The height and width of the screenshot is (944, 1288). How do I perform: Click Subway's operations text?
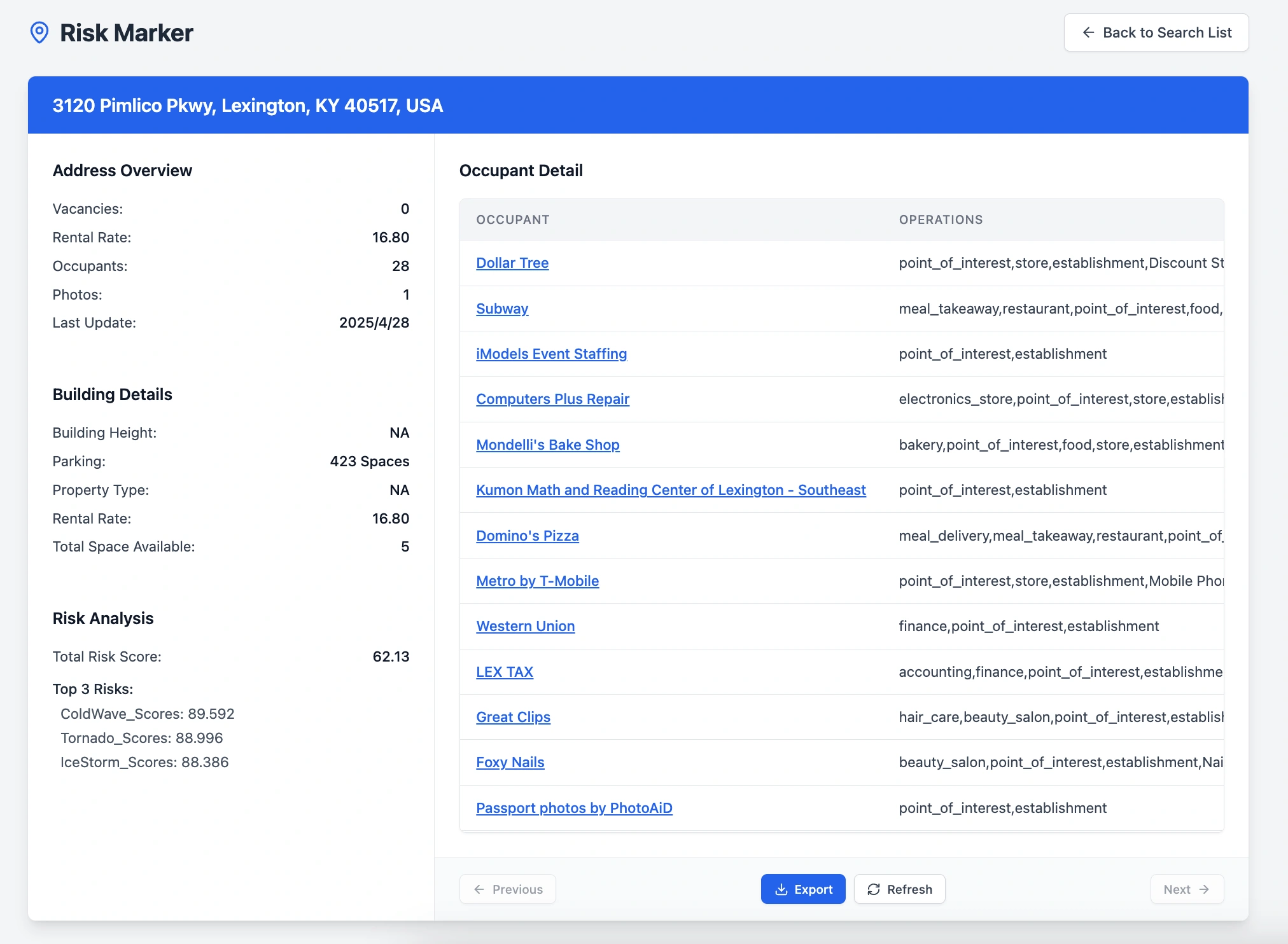1061,309
